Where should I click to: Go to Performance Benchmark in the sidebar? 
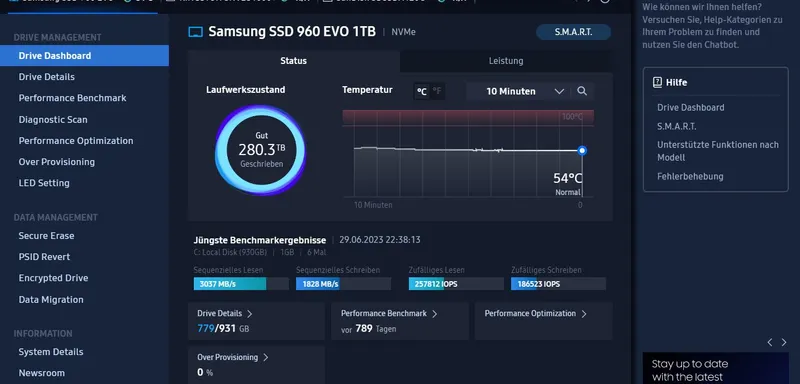(72, 98)
